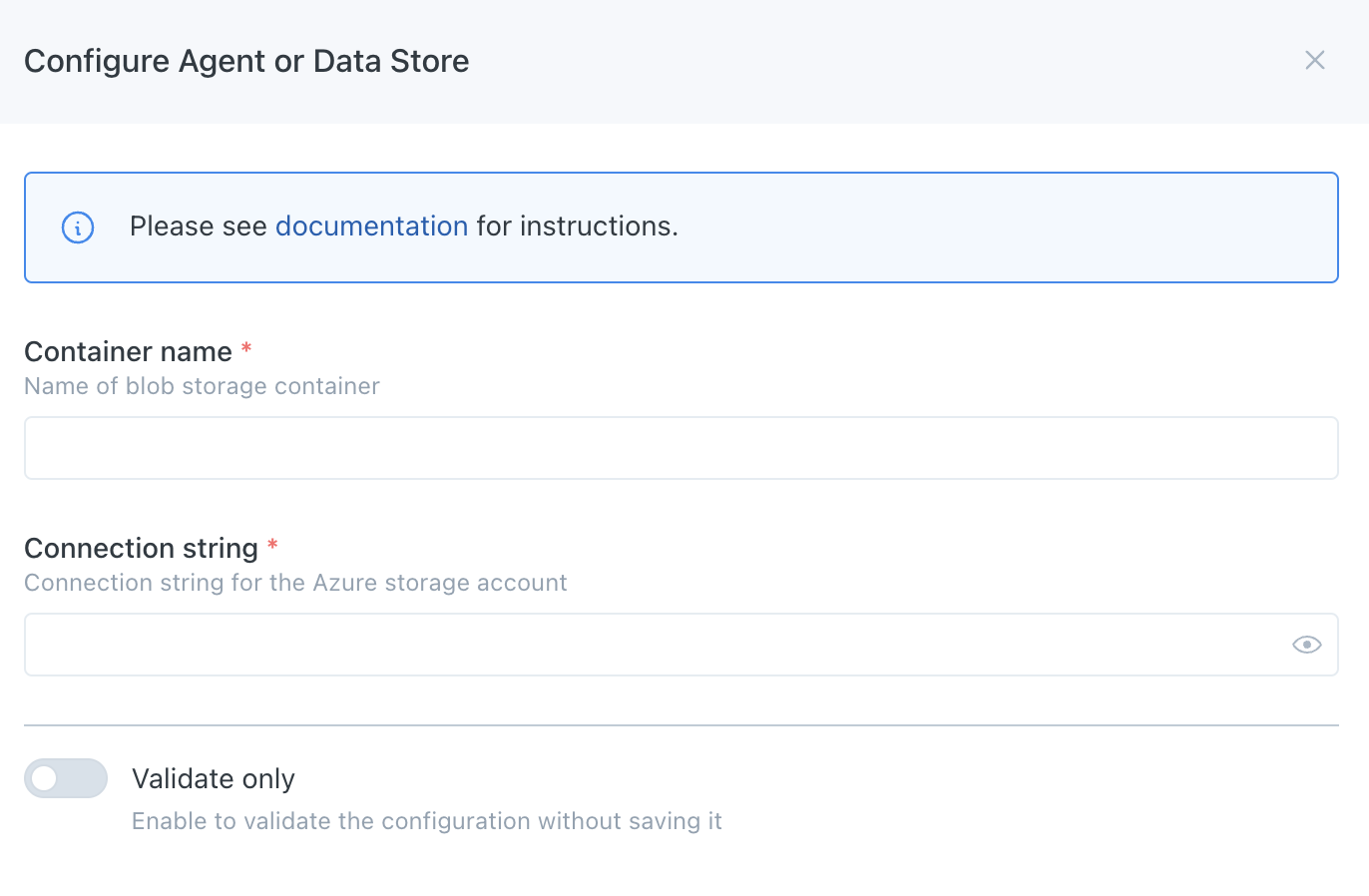1369x896 pixels.
Task: Click the info icon in the banner
Action: (78, 227)
